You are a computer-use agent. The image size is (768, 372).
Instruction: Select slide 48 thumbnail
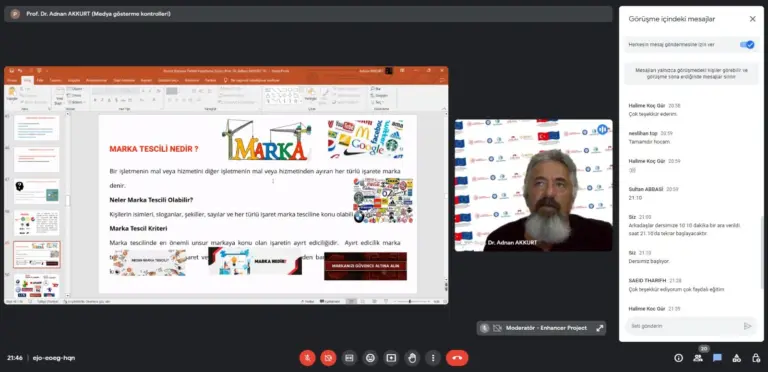click(36, 223)
